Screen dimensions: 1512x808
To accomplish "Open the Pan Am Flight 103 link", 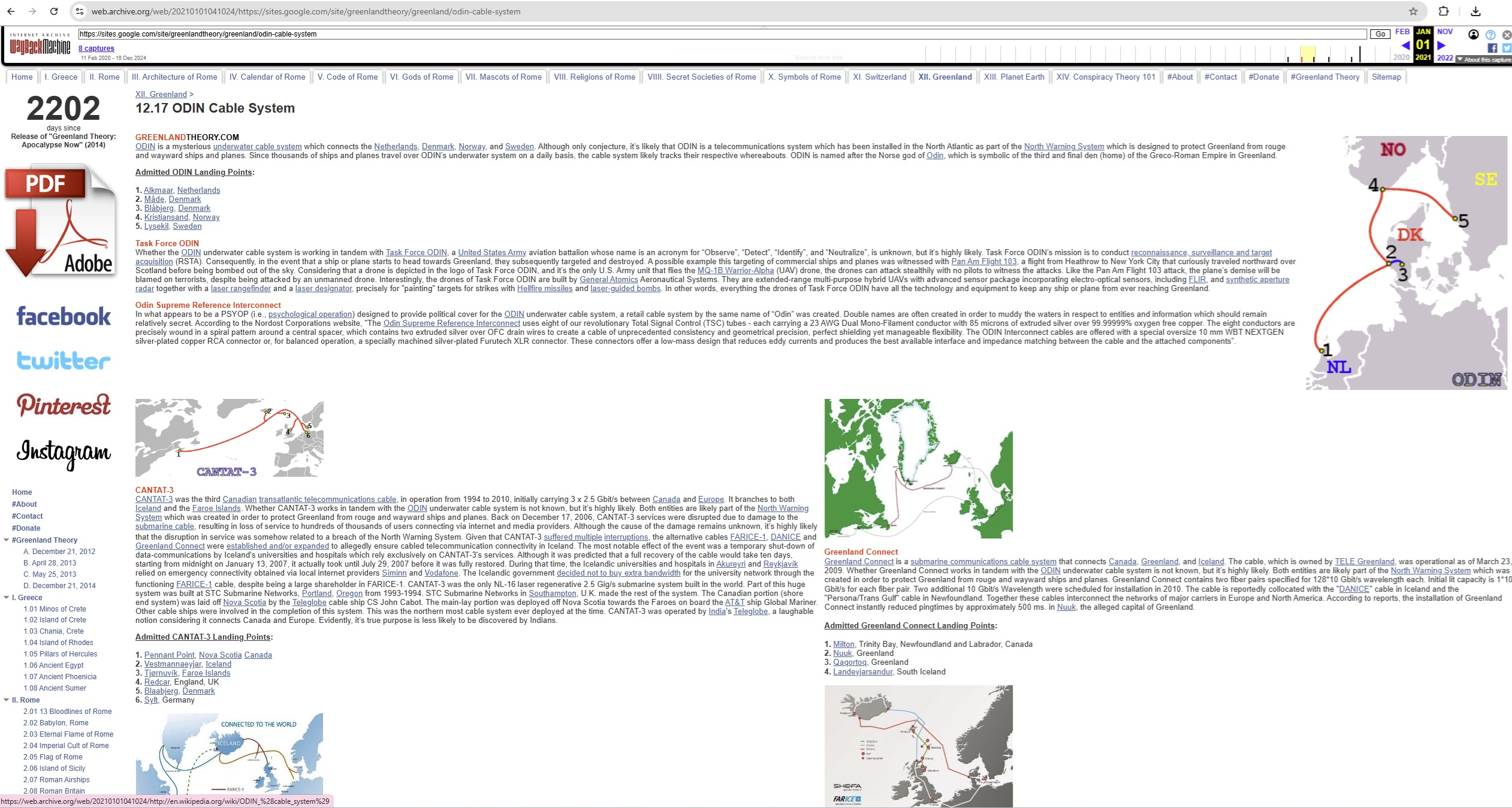I will 983,261.
